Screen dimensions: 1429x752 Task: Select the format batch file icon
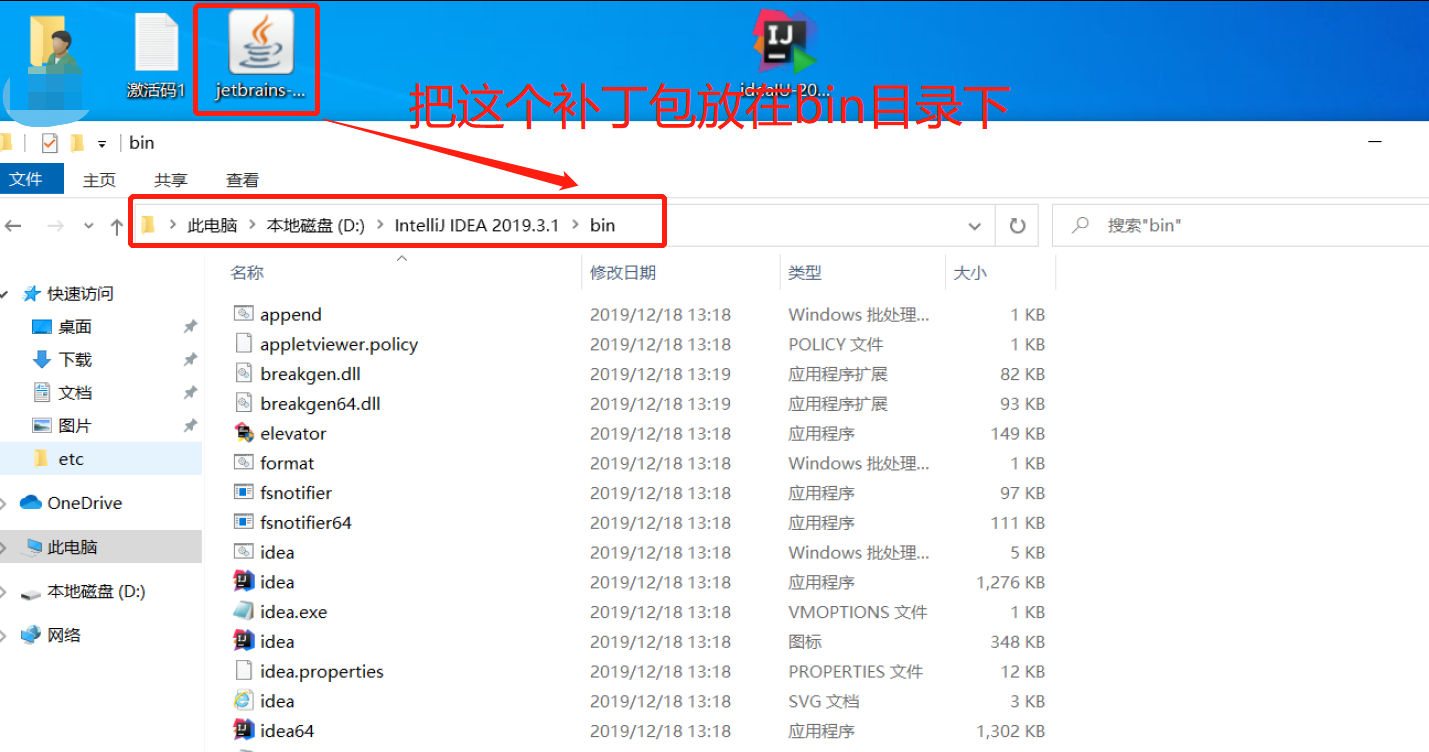pos(244,462)
